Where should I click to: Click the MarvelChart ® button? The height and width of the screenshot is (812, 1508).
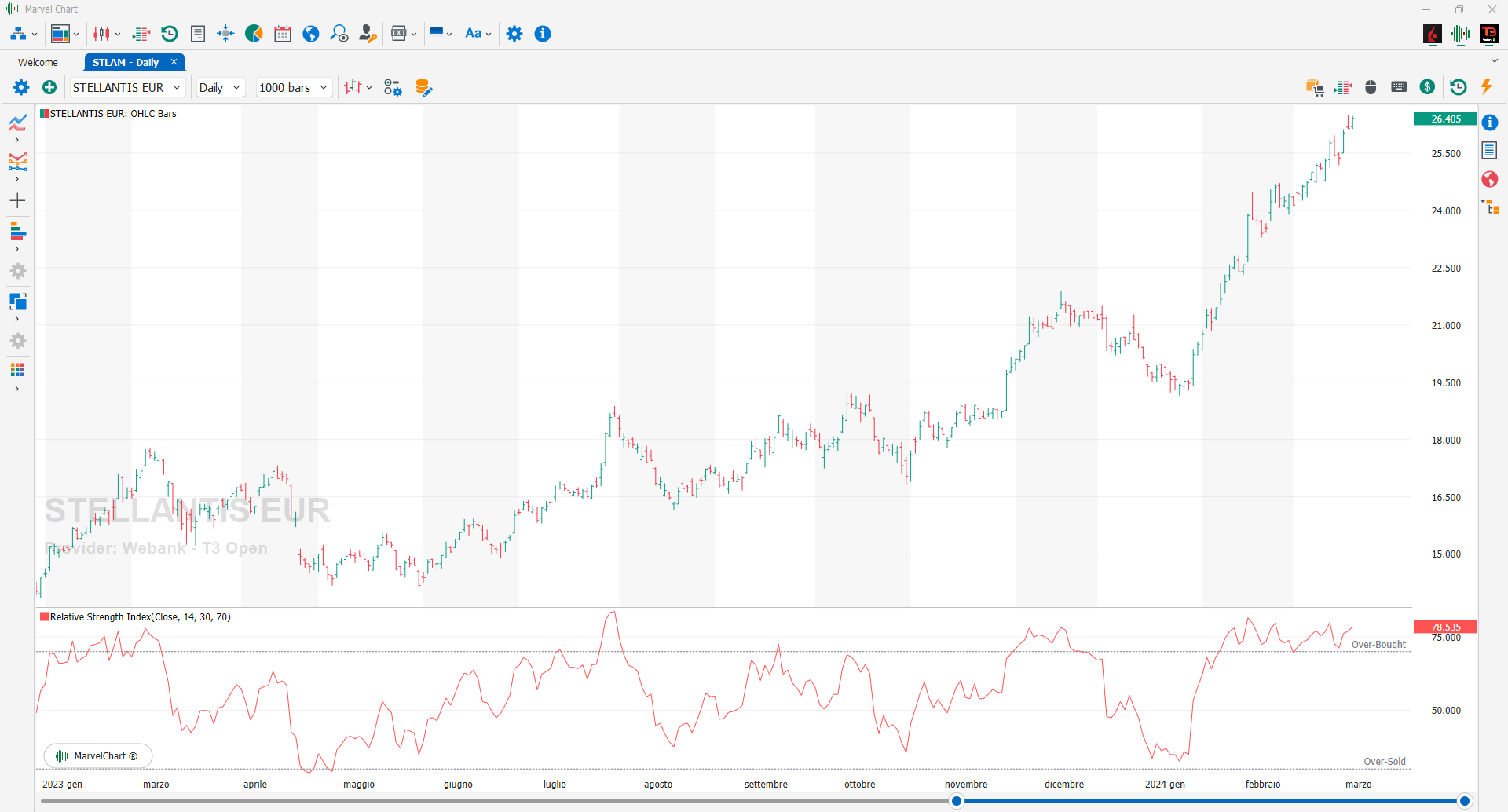coord(98,756)
